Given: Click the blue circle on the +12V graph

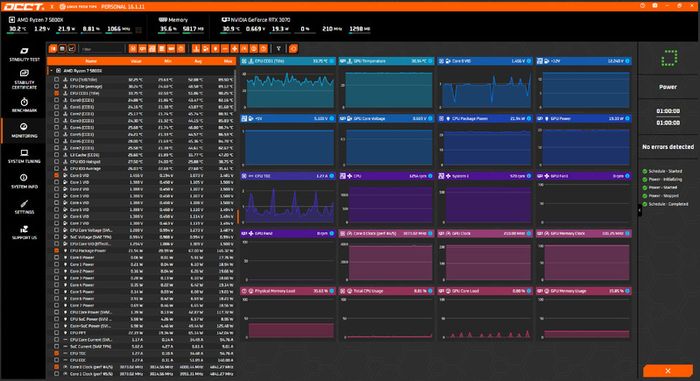Looking at the screenshot, I should point(627,61).
